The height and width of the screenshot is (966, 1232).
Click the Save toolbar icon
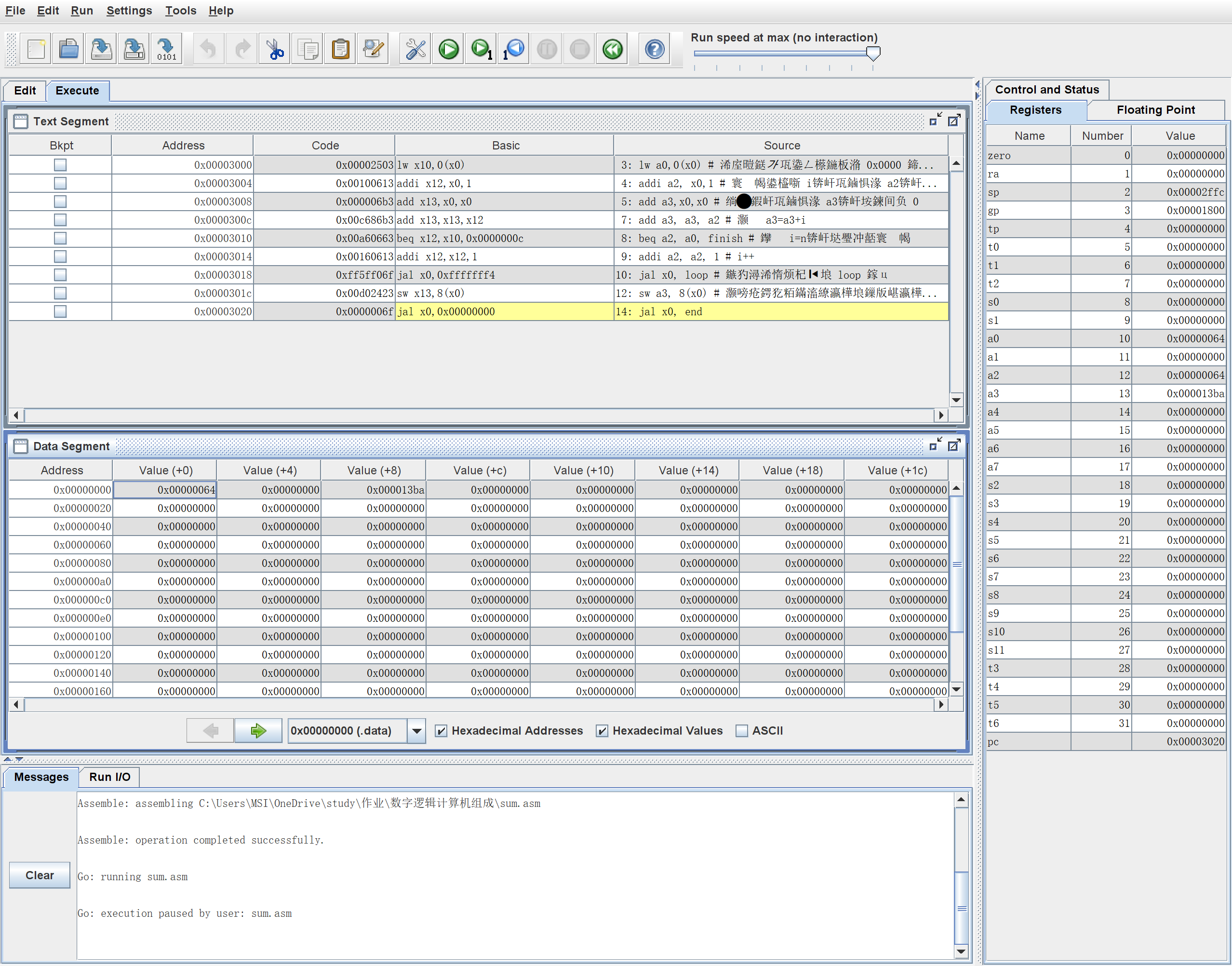click(102, 49)
